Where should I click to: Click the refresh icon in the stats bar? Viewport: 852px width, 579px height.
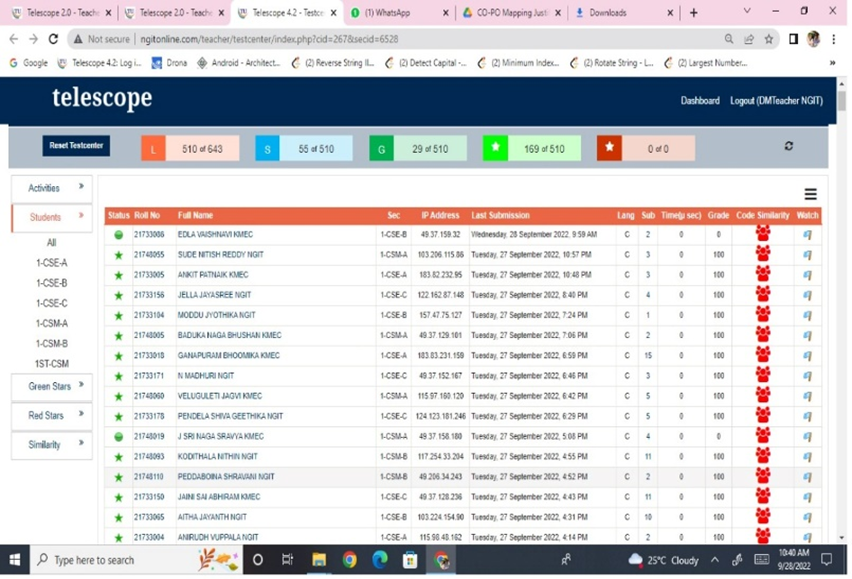[x=788, y=146]
